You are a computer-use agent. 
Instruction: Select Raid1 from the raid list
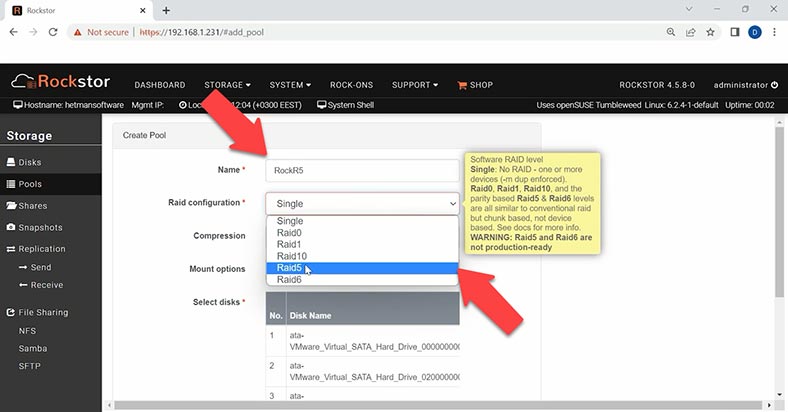pyautogui.click(x=362, y=244)
